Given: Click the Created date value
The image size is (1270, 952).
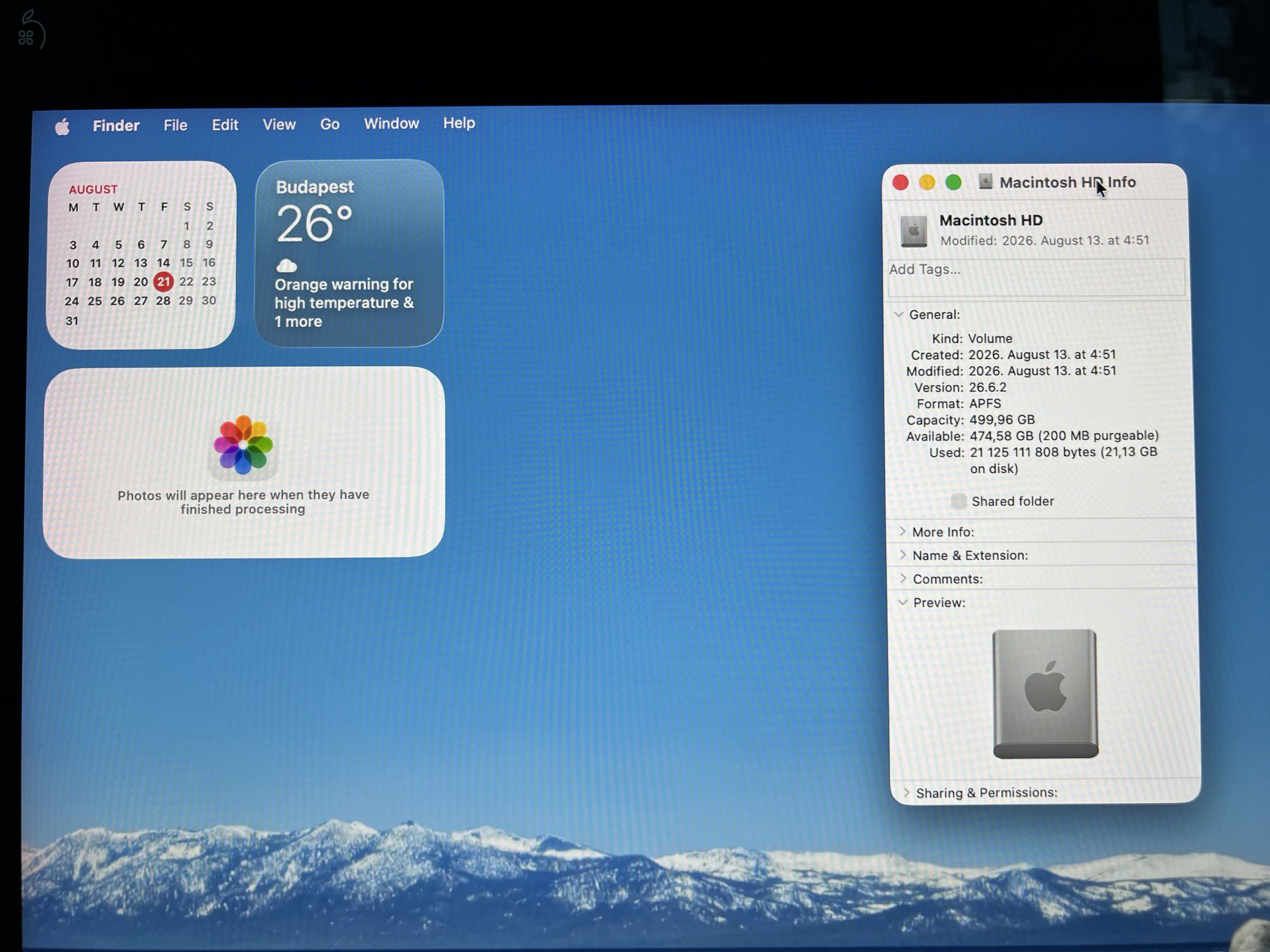Looking at the screenshot, I should pos(1042,354).
